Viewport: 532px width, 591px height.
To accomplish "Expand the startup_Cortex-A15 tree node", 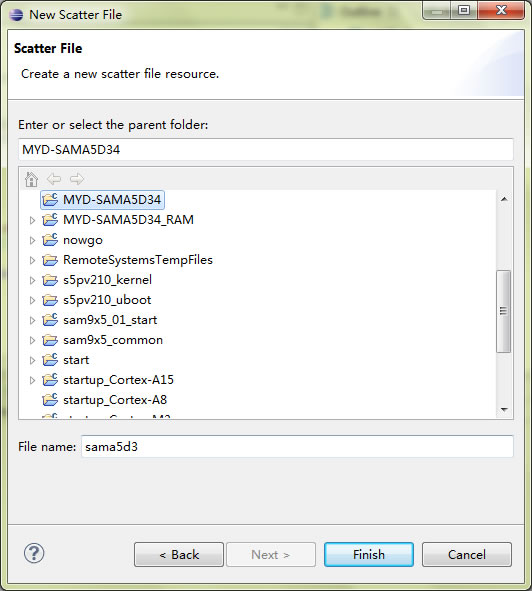I will point(32,380).
